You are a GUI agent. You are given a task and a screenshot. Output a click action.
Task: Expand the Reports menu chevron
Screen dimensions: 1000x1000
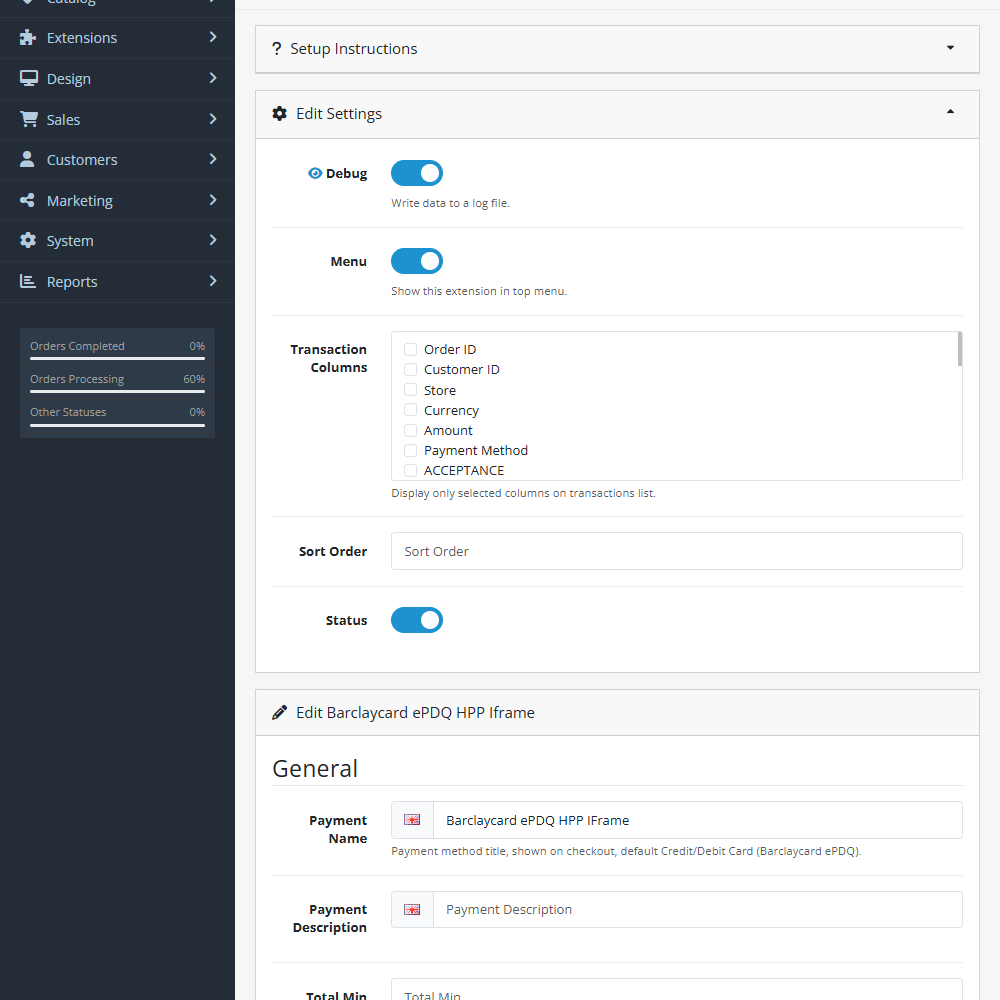click(213, 281)
